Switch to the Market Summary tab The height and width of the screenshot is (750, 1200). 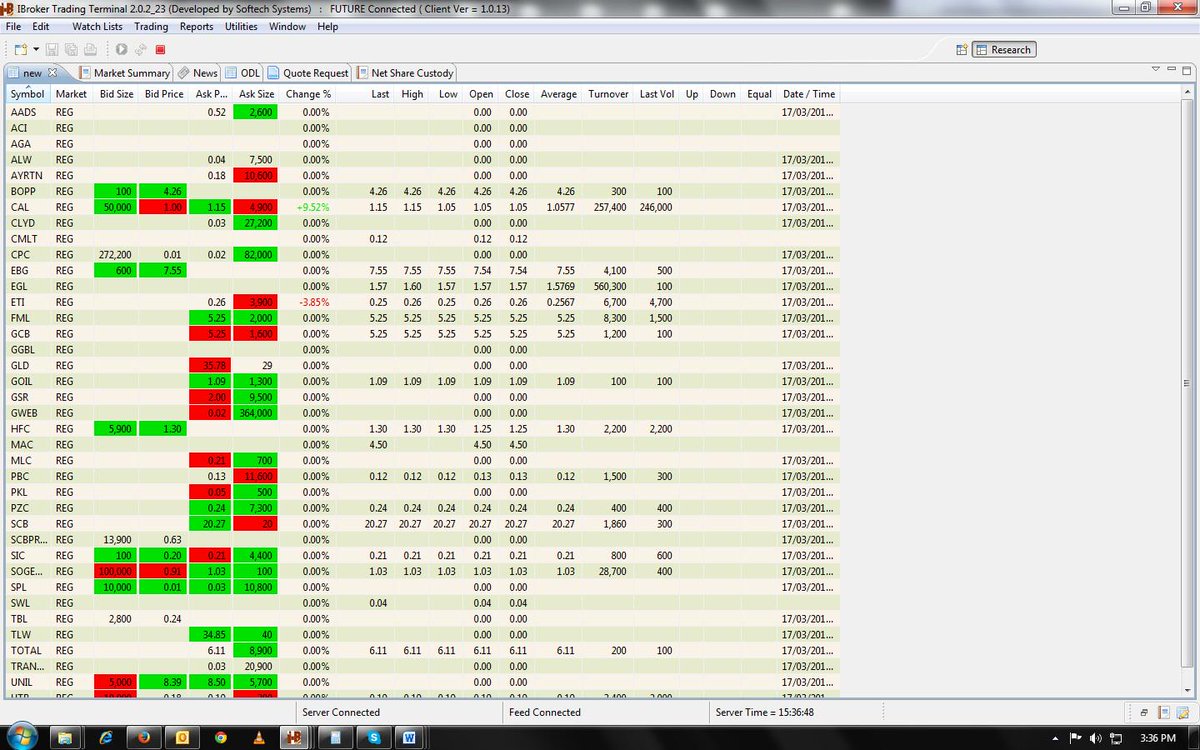[125, 73]
